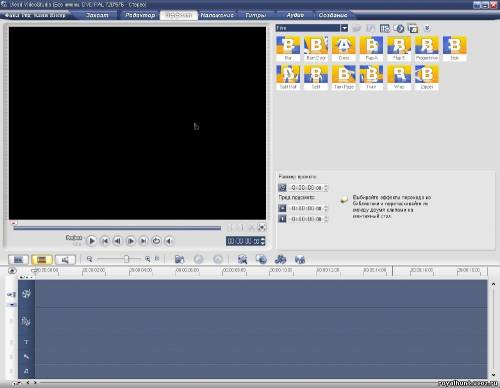500x388 pixels.
Task: Click the timeline zoom slider handle
Action: [126, 259]
